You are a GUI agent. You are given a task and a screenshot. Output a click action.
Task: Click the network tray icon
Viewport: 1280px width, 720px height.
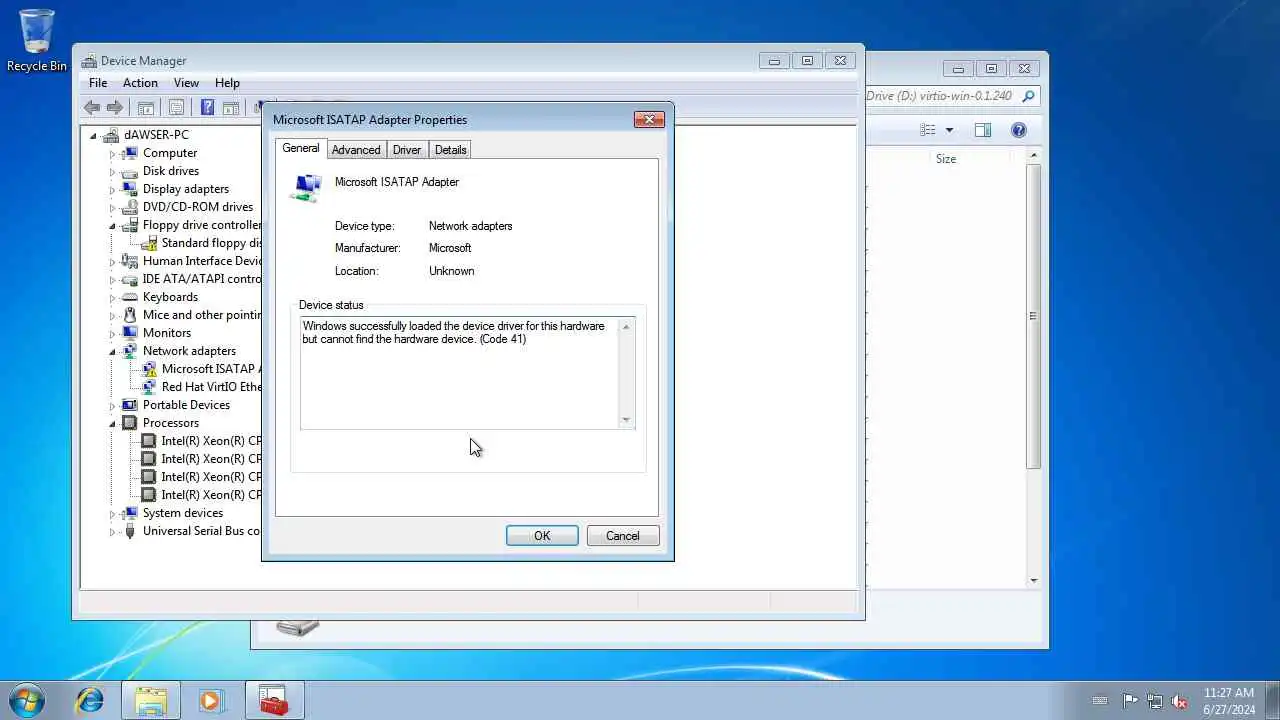tap(1155, 701)
